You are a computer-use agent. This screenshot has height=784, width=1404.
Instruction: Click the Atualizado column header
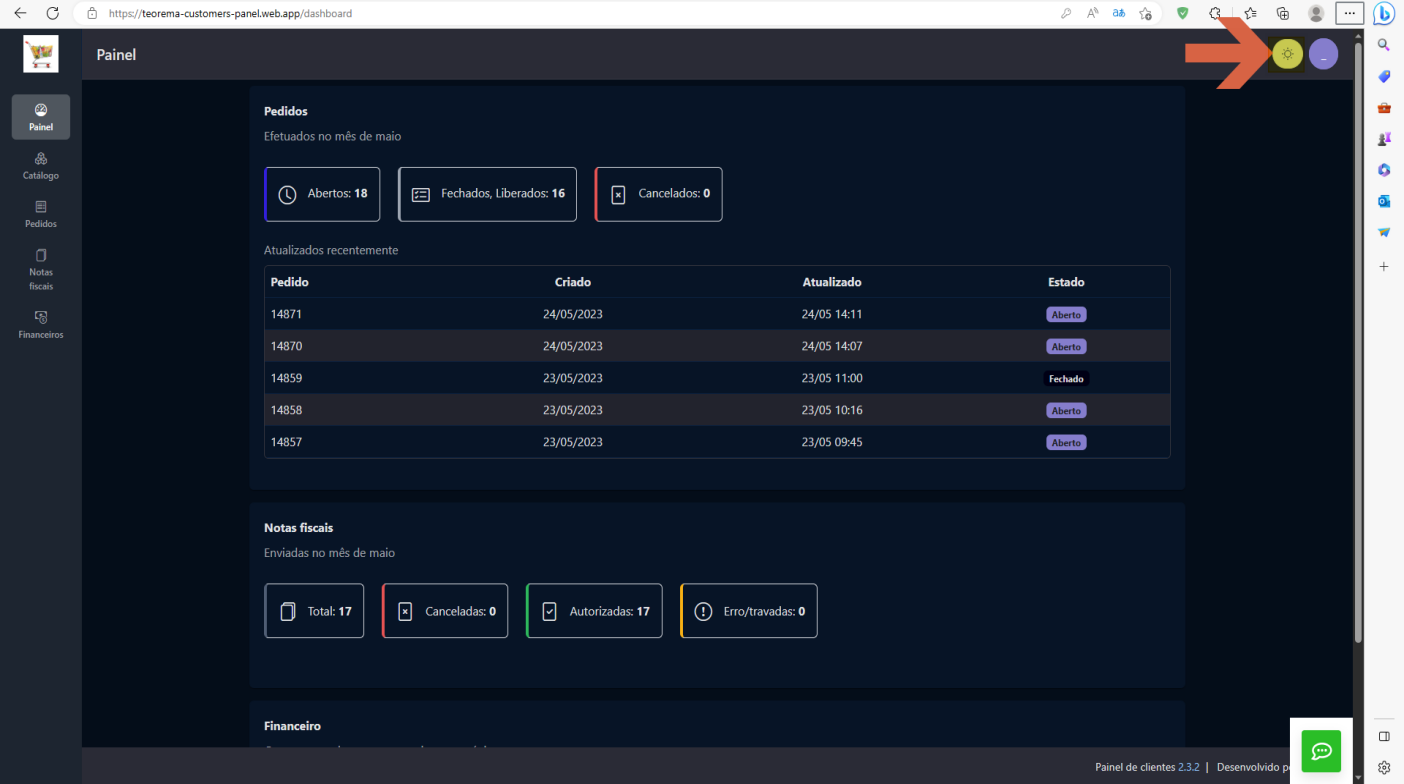tap(832, 282)
